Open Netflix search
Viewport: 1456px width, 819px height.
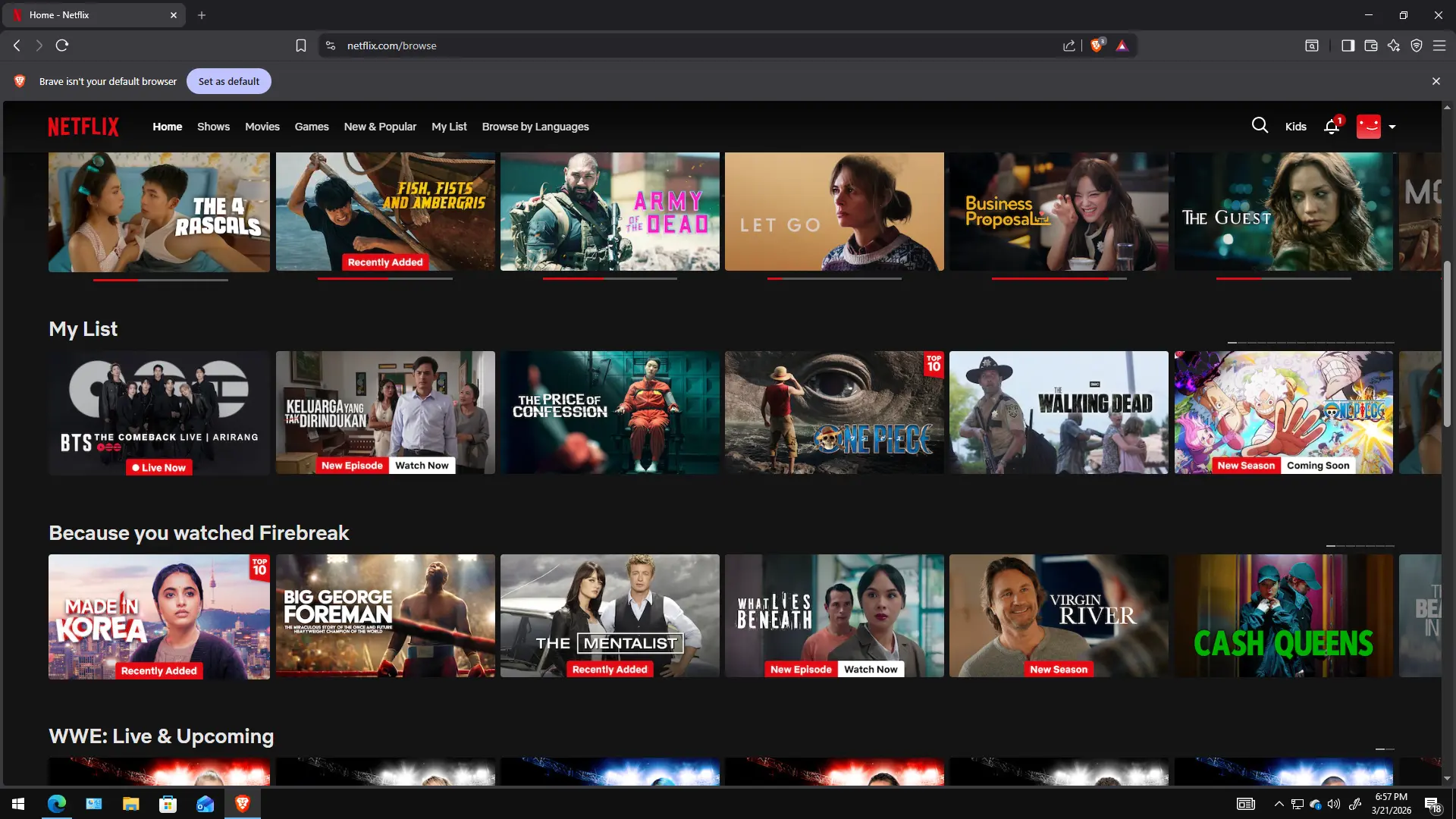tap(1260, 126)
